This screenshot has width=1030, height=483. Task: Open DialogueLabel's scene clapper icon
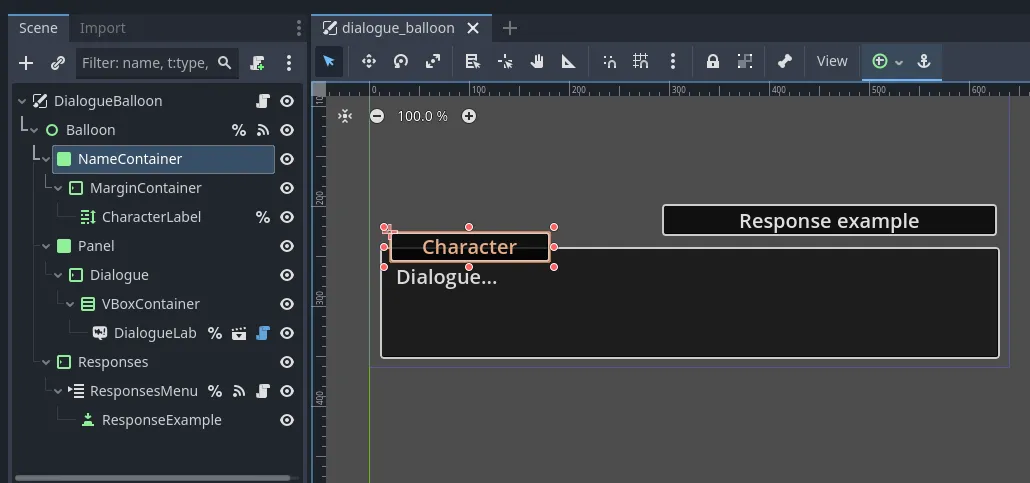click(239, 333)
